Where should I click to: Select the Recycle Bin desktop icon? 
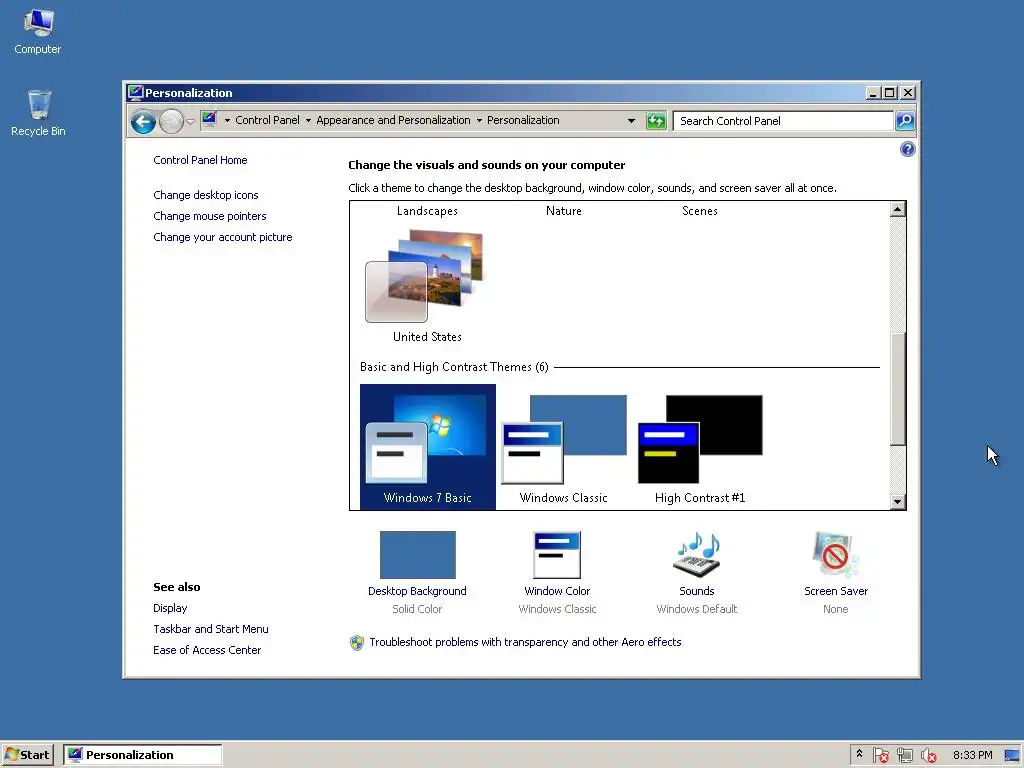click(38, 112)
